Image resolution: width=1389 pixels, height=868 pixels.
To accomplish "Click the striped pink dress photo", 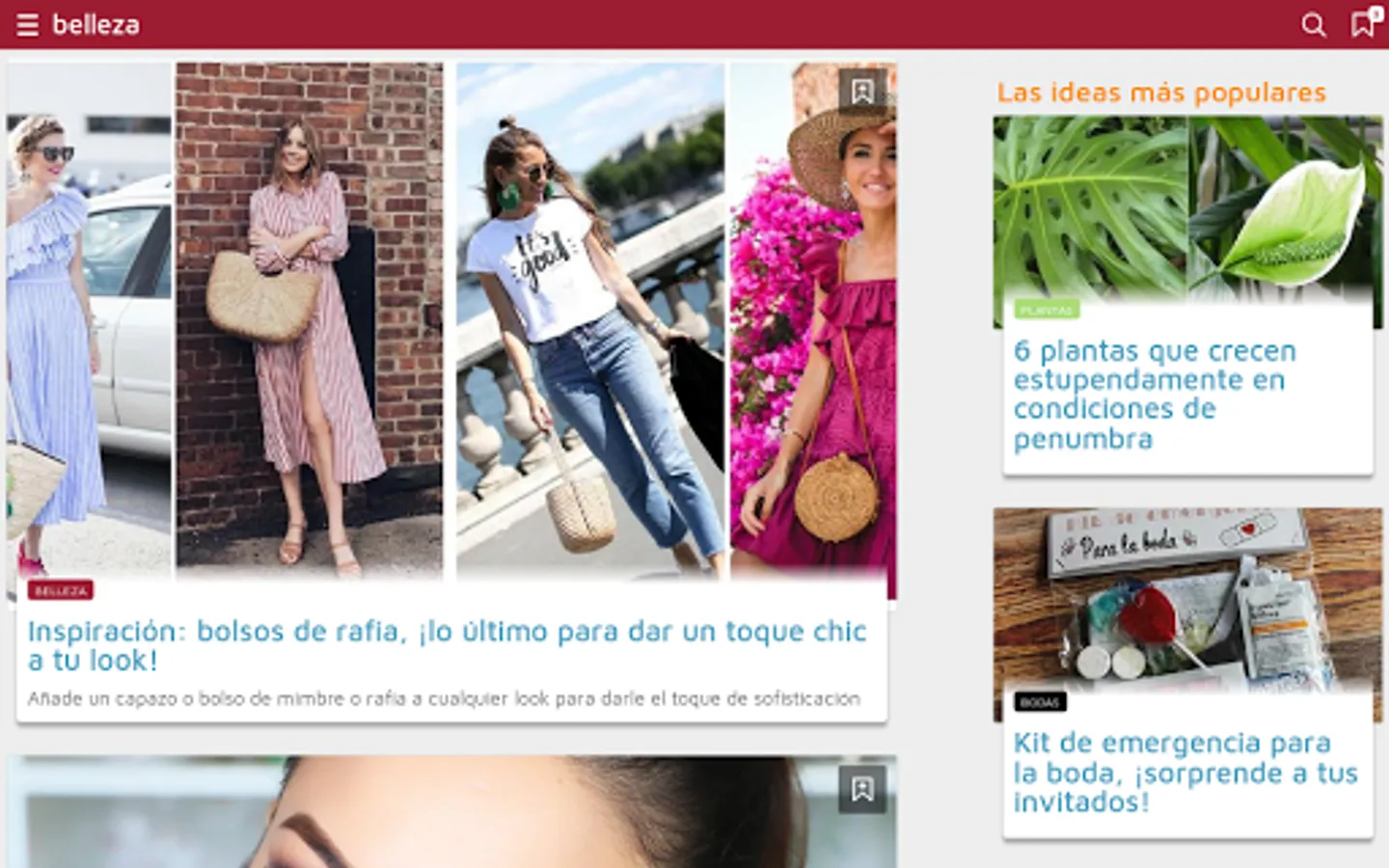I will click(x=310, y=320).
